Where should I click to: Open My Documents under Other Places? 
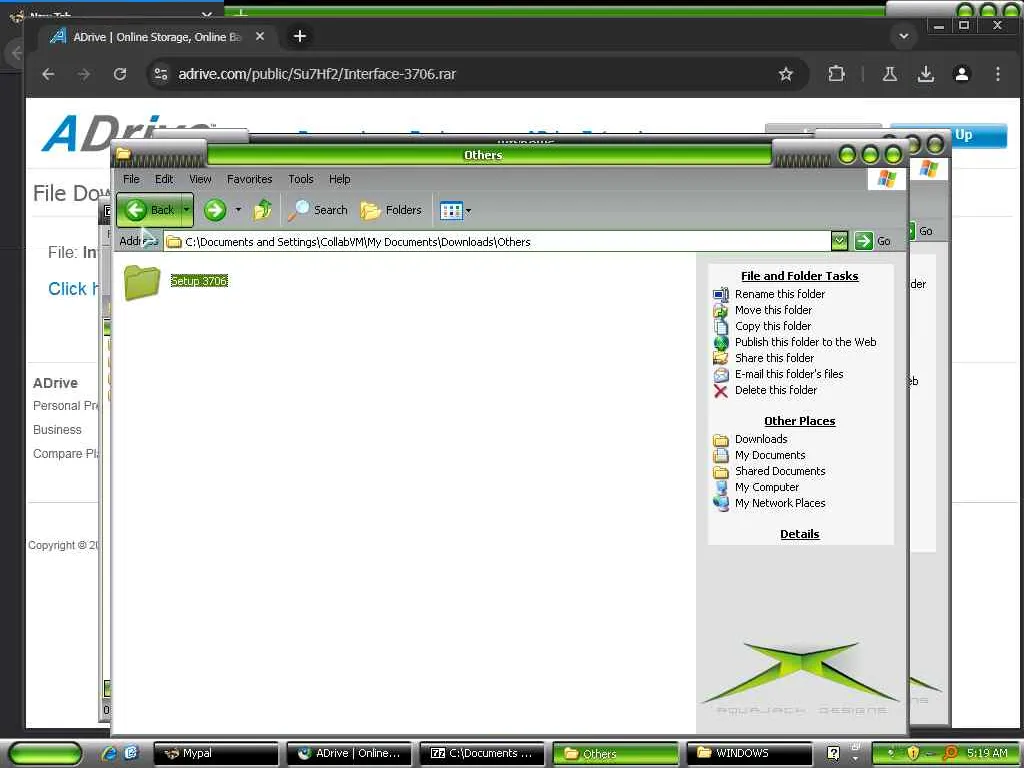click(770, 455)
